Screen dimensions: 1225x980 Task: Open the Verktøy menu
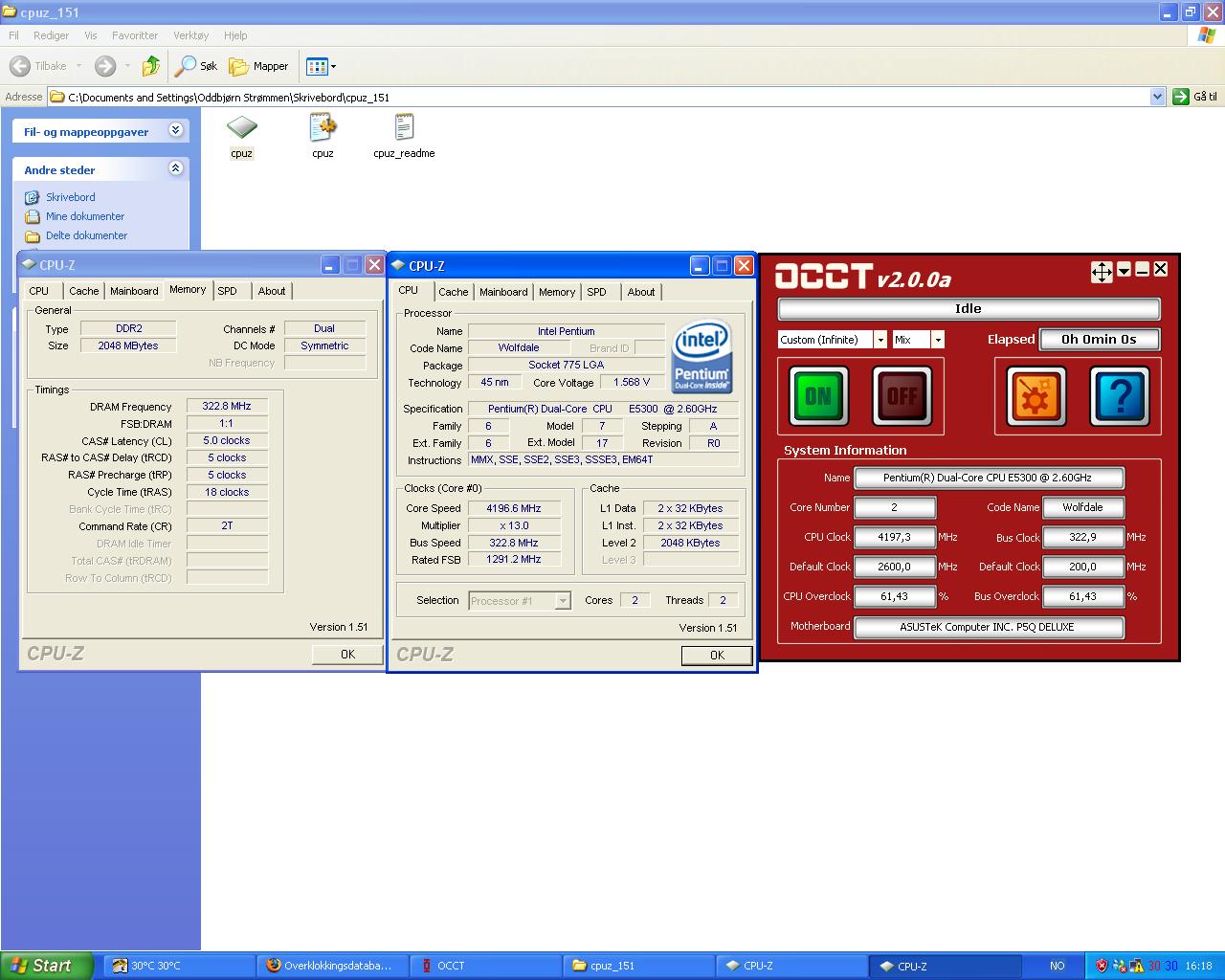pyautogui.click(x=190, y=35)
